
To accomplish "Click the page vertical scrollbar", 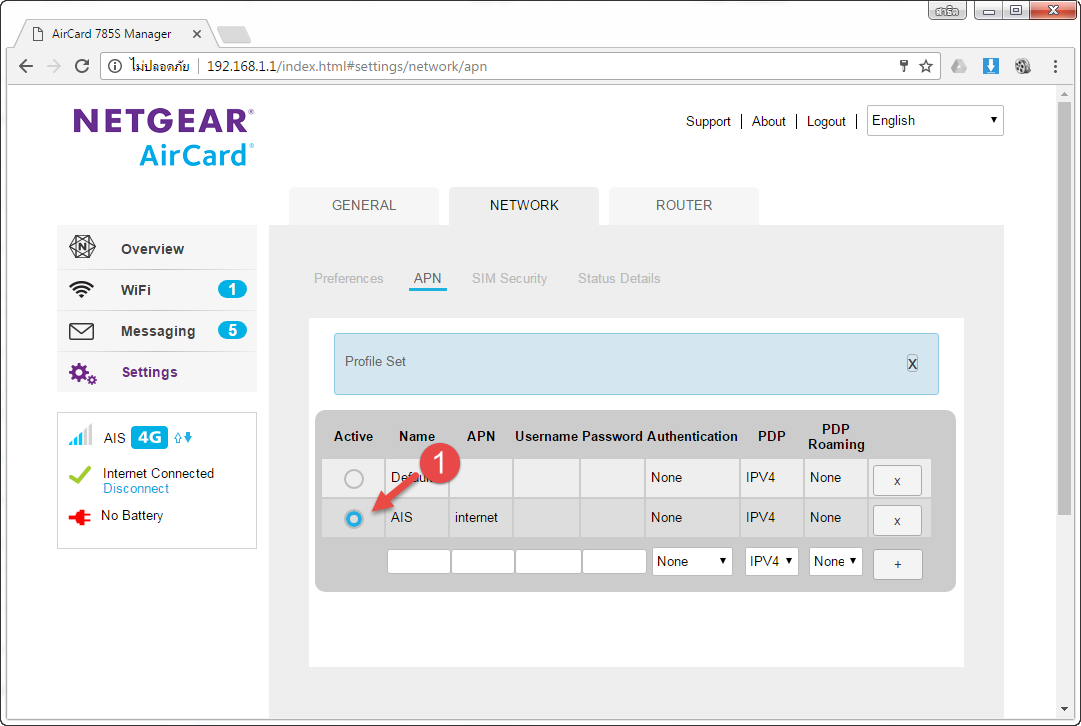I will coord(1064,307).
